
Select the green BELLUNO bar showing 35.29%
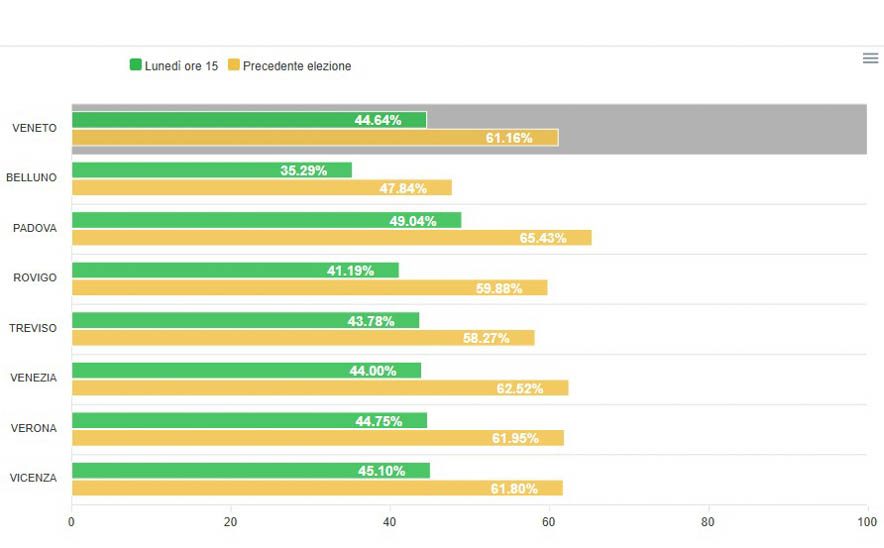[211, 170]
